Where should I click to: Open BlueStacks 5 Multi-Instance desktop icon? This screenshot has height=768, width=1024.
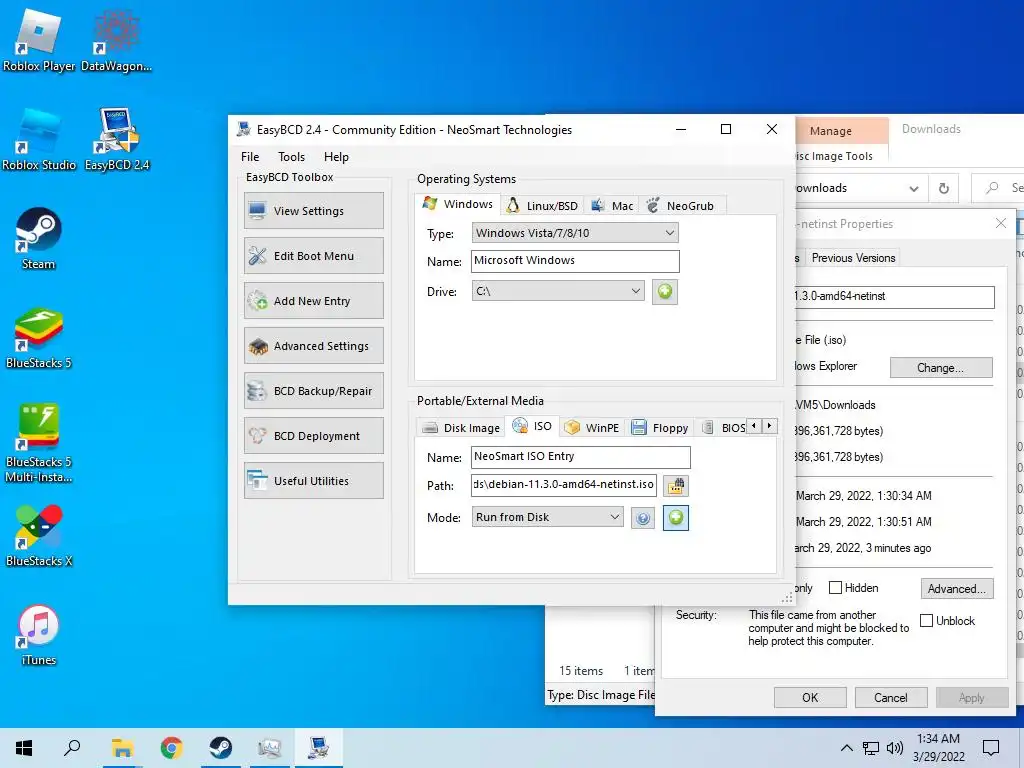tap(39, 444)
